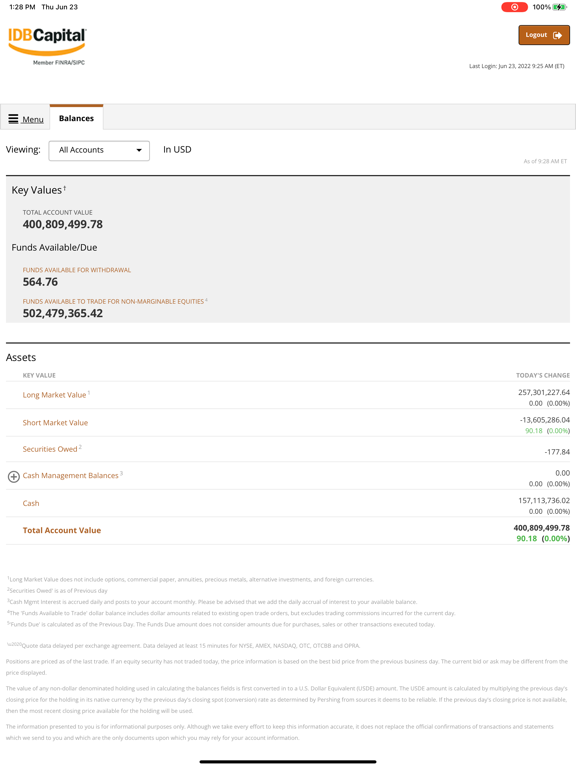Click Short Market Value amount -13,605,286.04
The height and width of the screenshot is (768, 576).
point(545,420)
